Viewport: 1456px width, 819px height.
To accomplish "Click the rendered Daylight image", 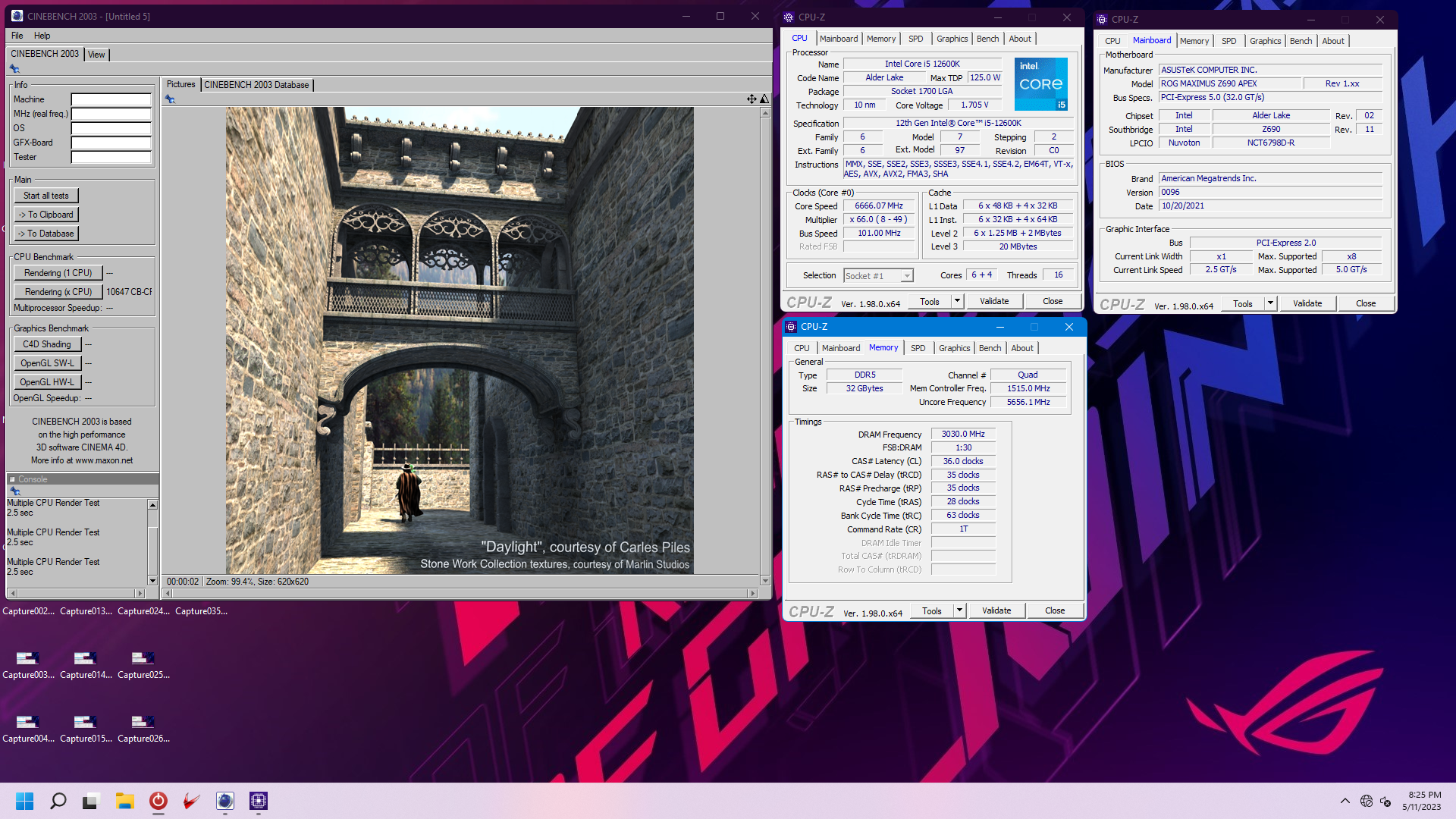I will (x=460, y=340).
